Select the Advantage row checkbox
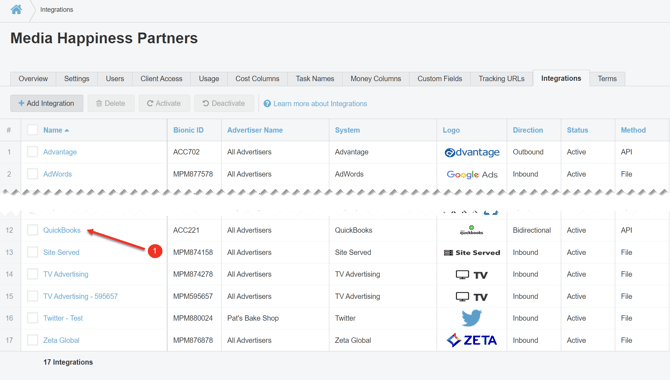Screen dimensions: 670x380 click(32, 152)
